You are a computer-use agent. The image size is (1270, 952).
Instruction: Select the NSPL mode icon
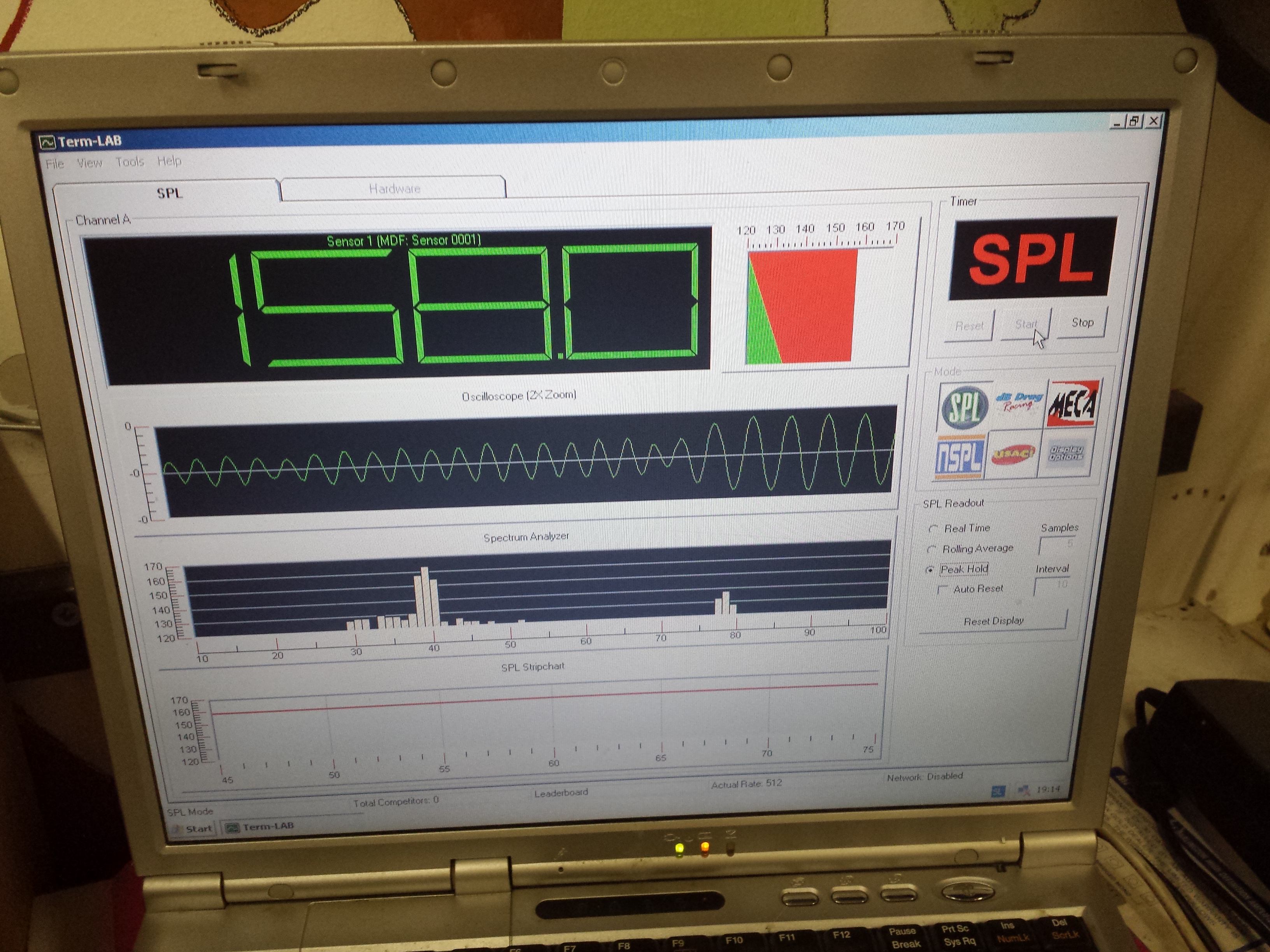pyautogui.click(x=959, y=457)
